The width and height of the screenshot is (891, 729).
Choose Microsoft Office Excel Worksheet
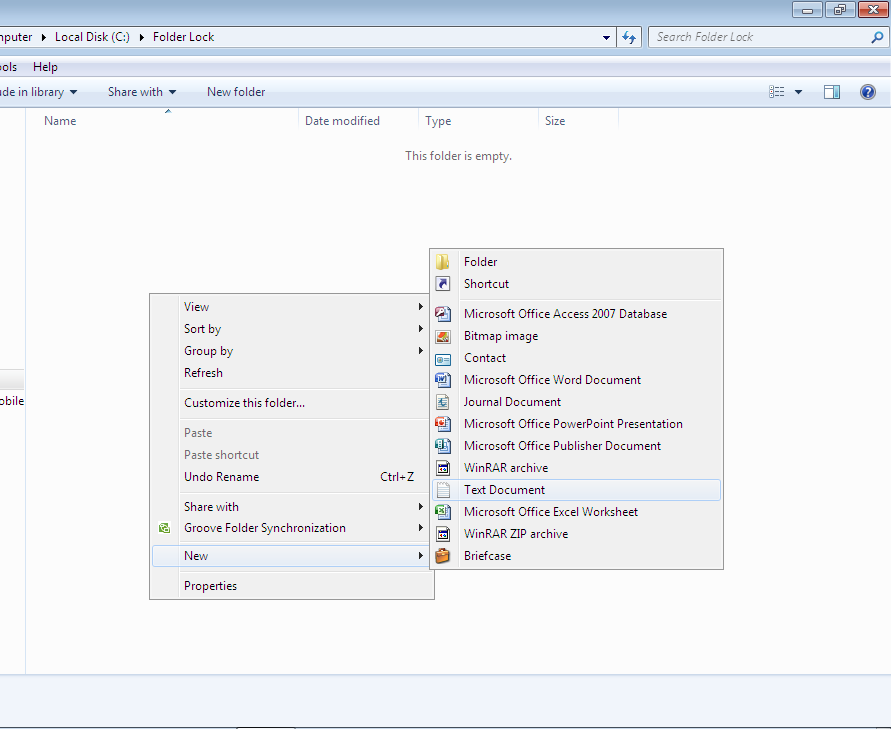pos(576,512)
